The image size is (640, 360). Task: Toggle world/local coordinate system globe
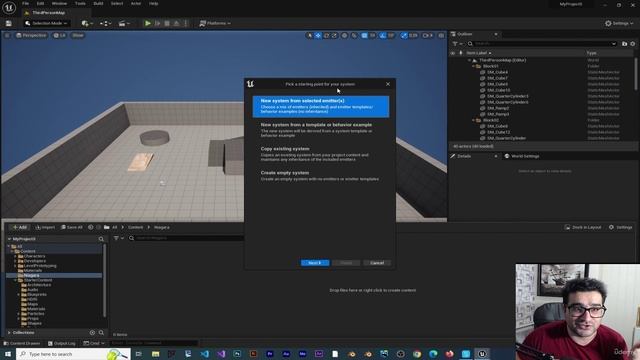344,36
